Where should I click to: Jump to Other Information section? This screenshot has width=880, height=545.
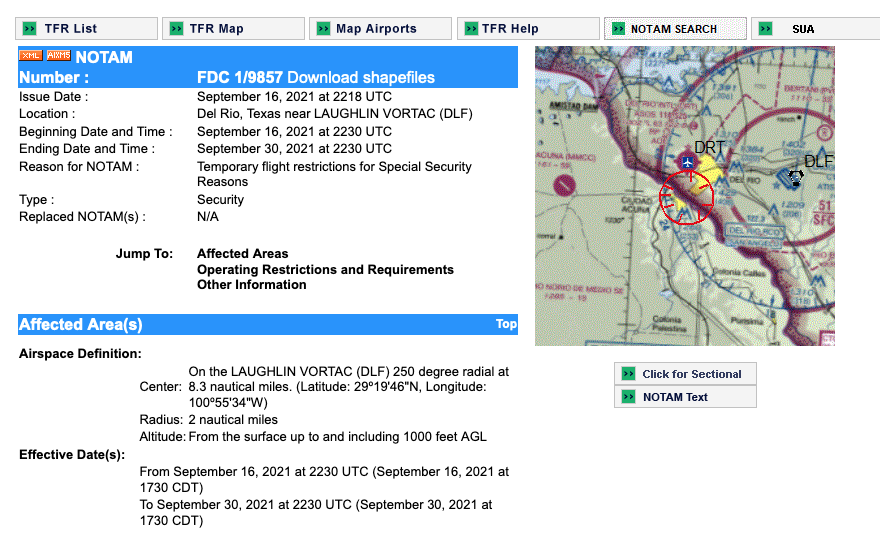(251, 285)
